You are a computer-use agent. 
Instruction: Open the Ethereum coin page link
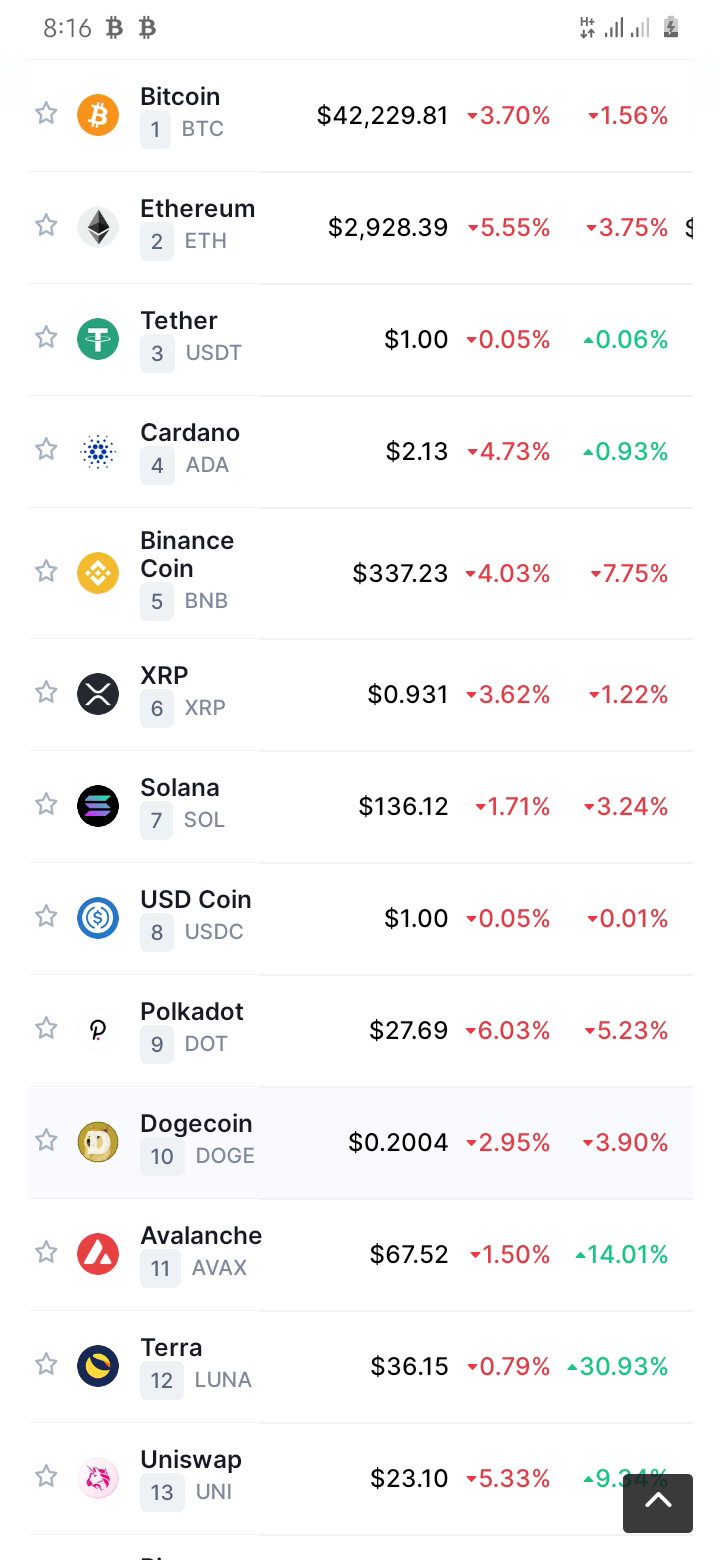(x=198, y=208)
